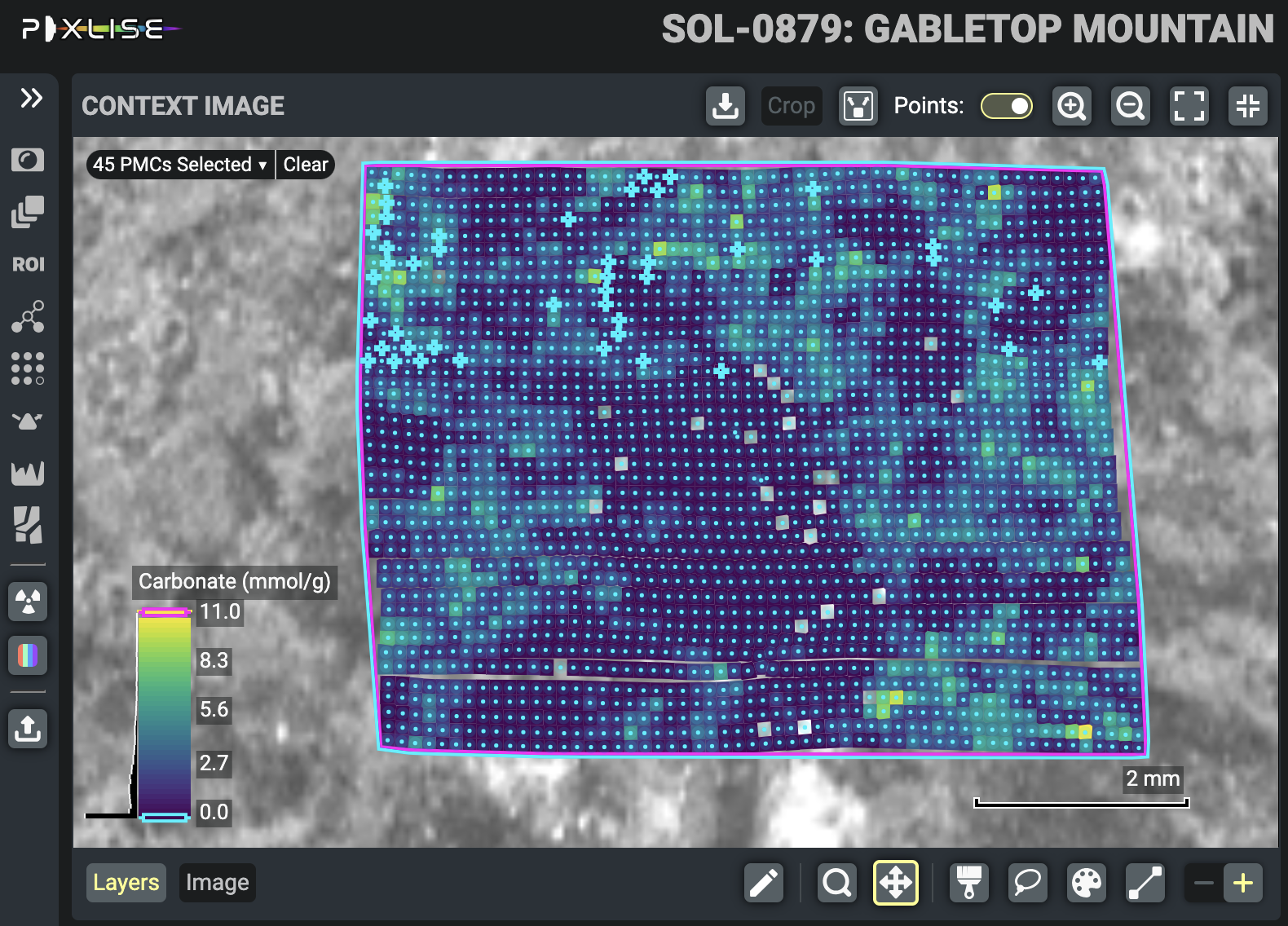Screen dimensions: 1288x926
Task: Decrease brush size with minus button
Action: [x=1204, y=883]
